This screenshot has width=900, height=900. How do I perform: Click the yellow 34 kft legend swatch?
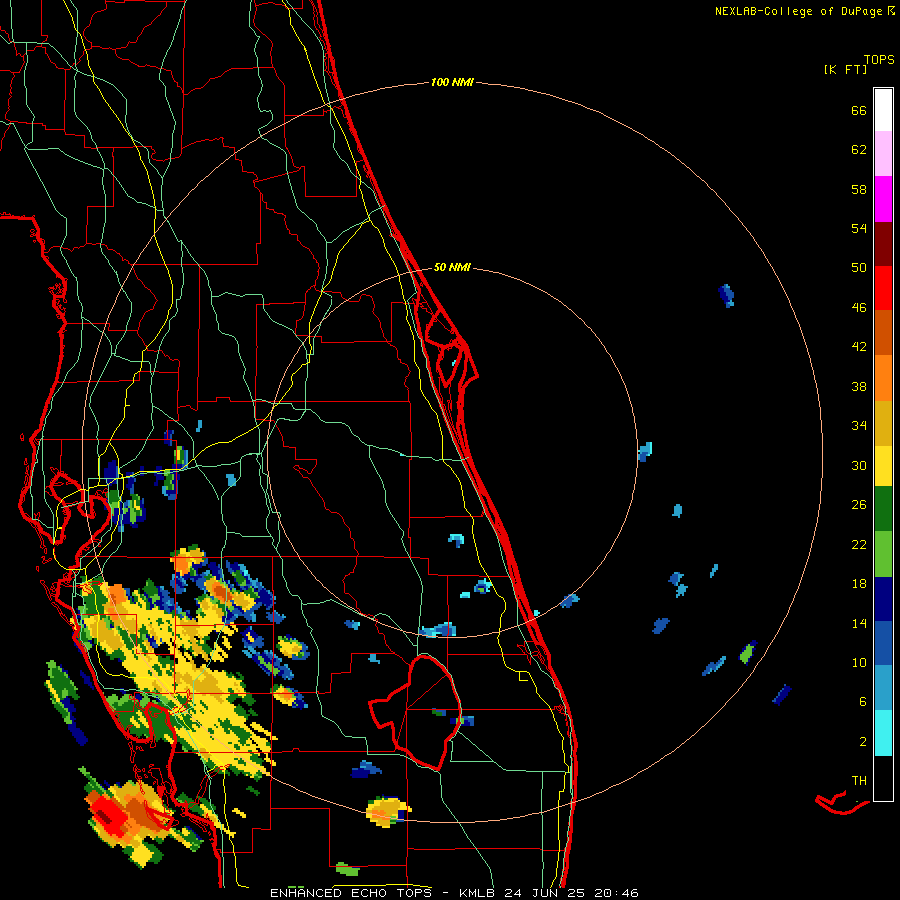(883, 465)
